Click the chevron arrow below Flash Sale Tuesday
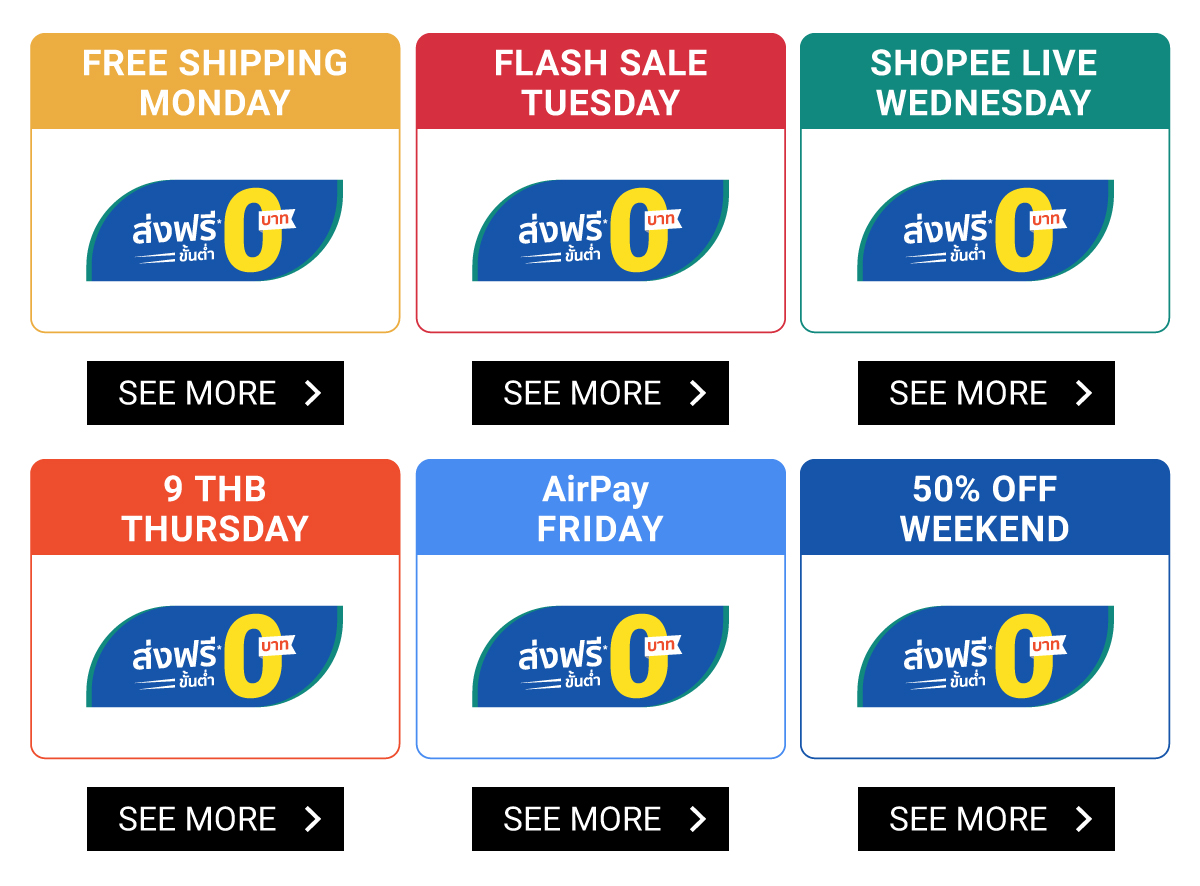This screenshot has width=1200, height=886. click(x=698, y=393)
